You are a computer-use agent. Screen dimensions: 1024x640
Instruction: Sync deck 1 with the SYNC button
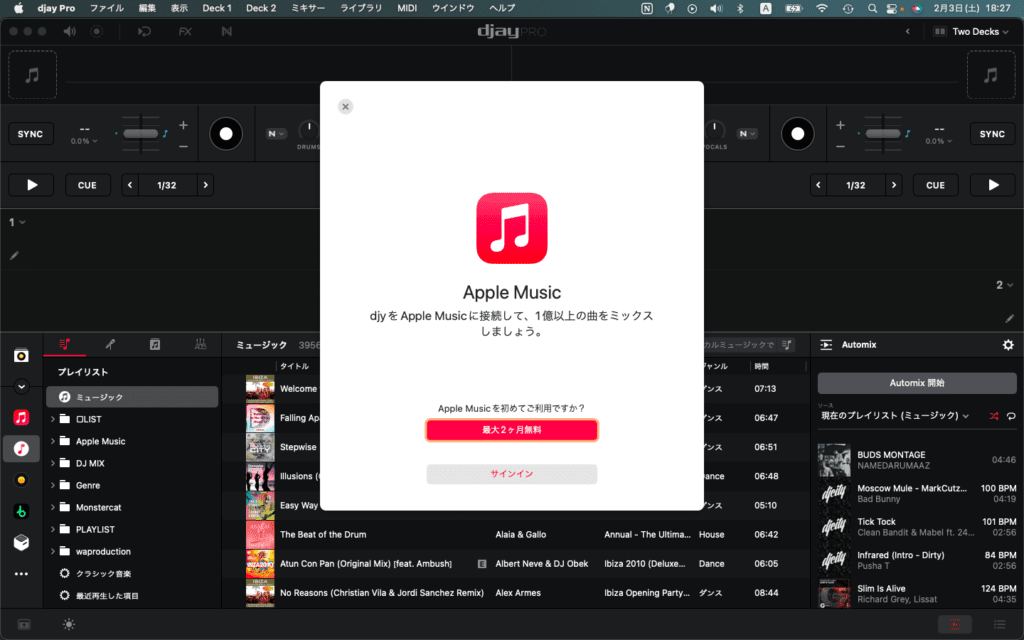(x=30, y=134)
